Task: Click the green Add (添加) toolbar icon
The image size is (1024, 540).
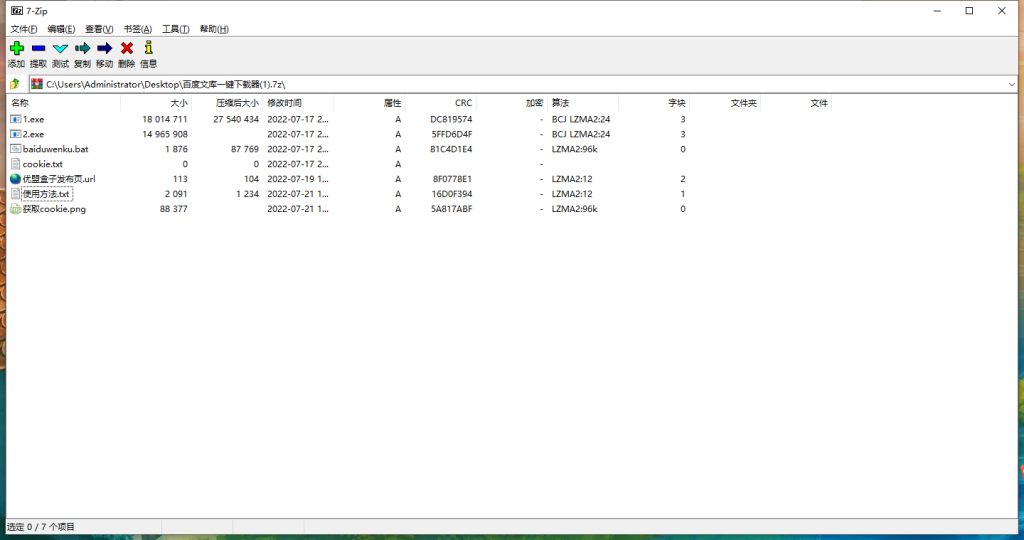Action: 16,48
